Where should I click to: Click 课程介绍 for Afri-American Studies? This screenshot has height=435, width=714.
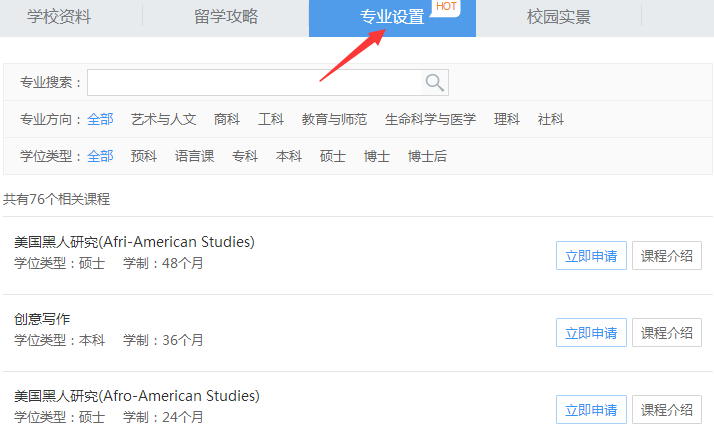pos(667,256)
